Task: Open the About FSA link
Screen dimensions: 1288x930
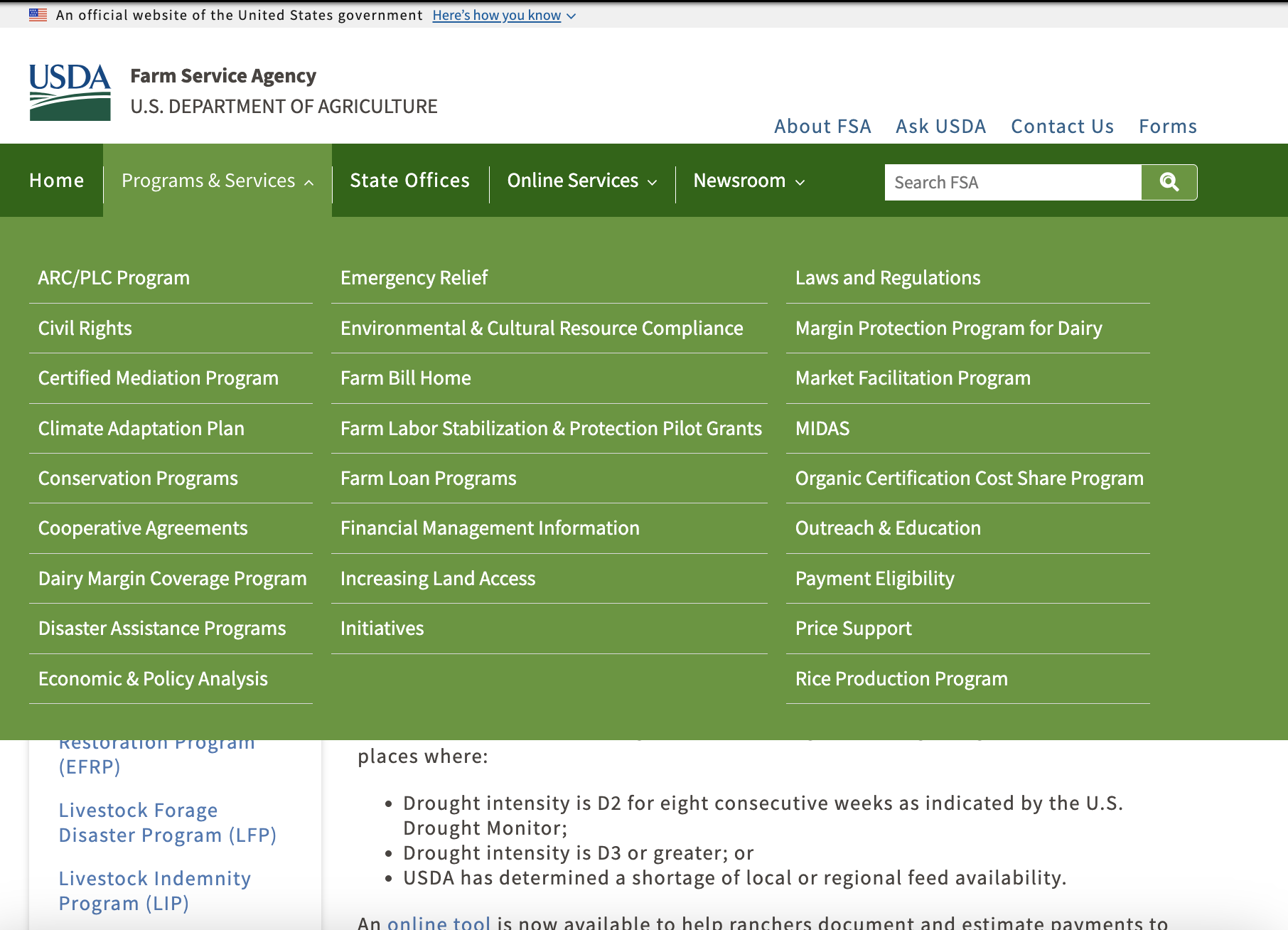Action: click(822, 127)
